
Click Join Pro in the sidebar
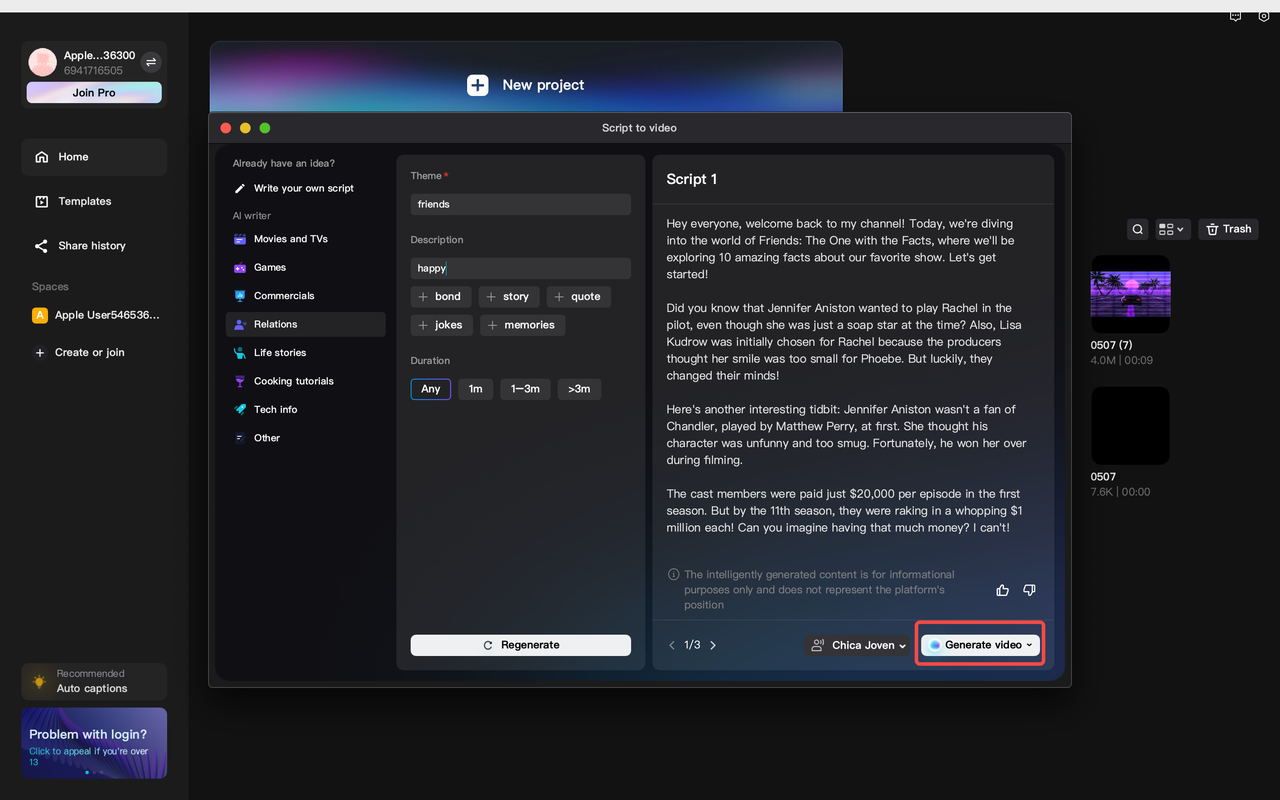(93, 92)
